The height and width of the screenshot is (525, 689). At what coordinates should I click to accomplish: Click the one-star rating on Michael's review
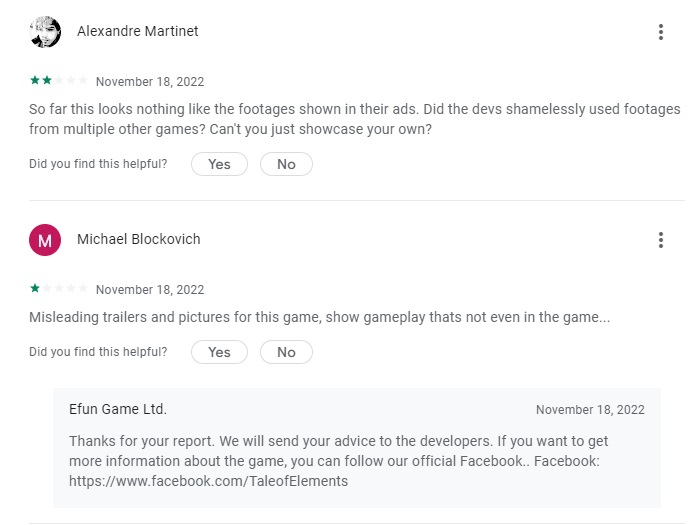59,289
